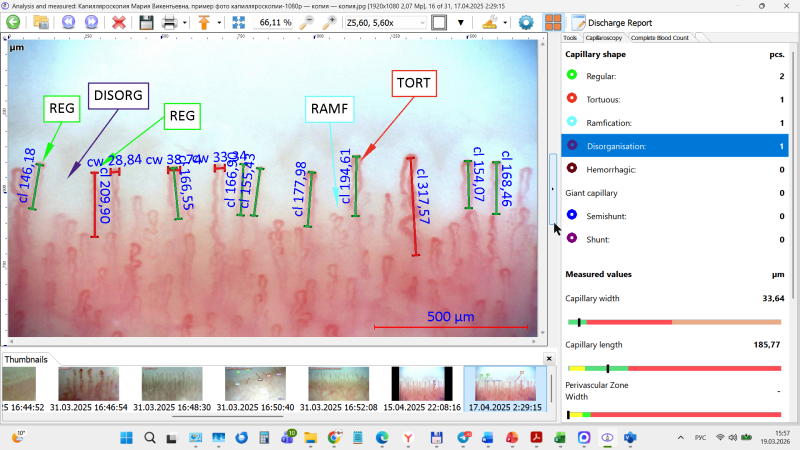The width and height of the screenshot is (800, 450).
Task: Show hidden system tray icons
Action: (681, 437)
